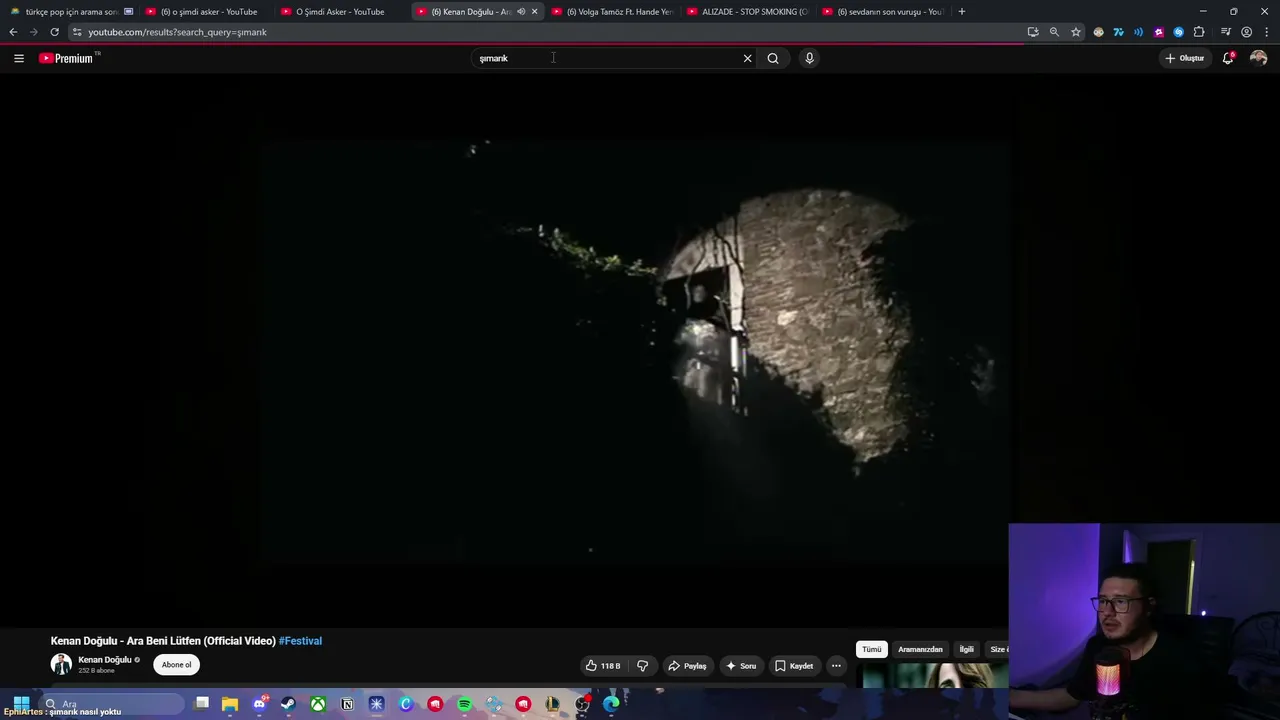Open the Chrome profile menu
Screen dimensions: 1280x720
pyautogui.click(x=1246, y=32)
